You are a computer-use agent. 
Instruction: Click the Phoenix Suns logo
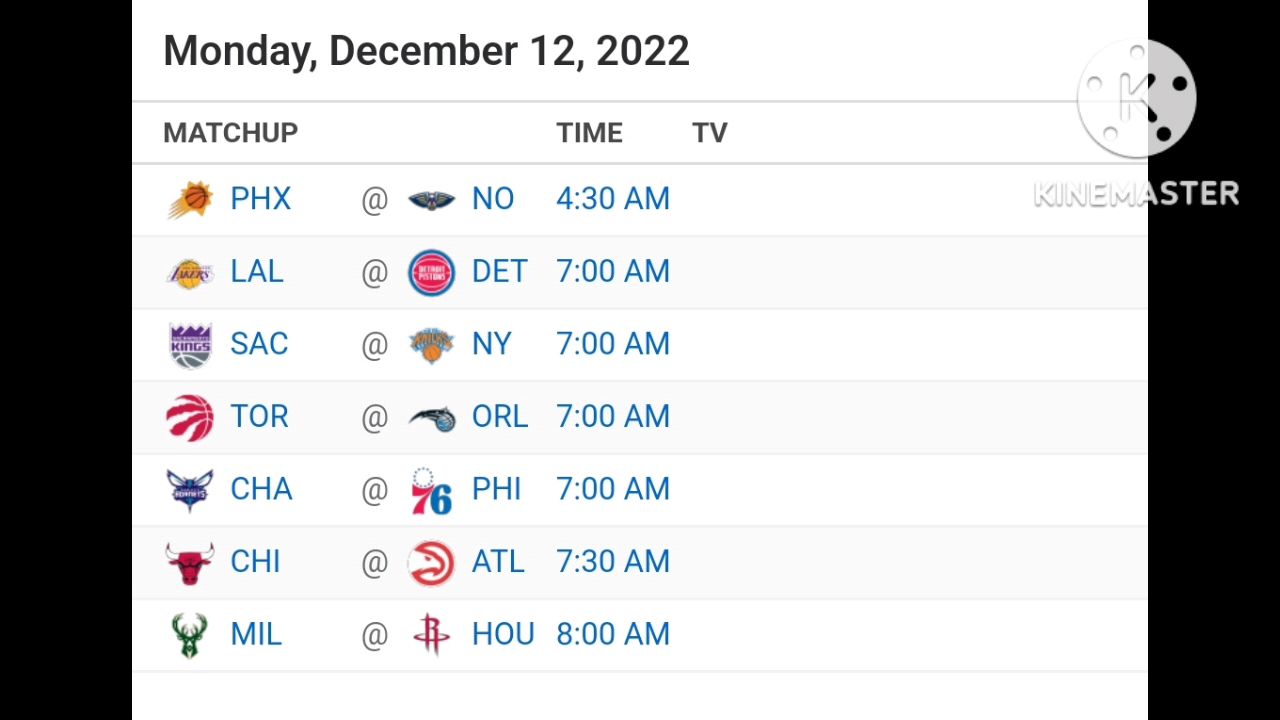pyautogui.click(x=190, y=199)
